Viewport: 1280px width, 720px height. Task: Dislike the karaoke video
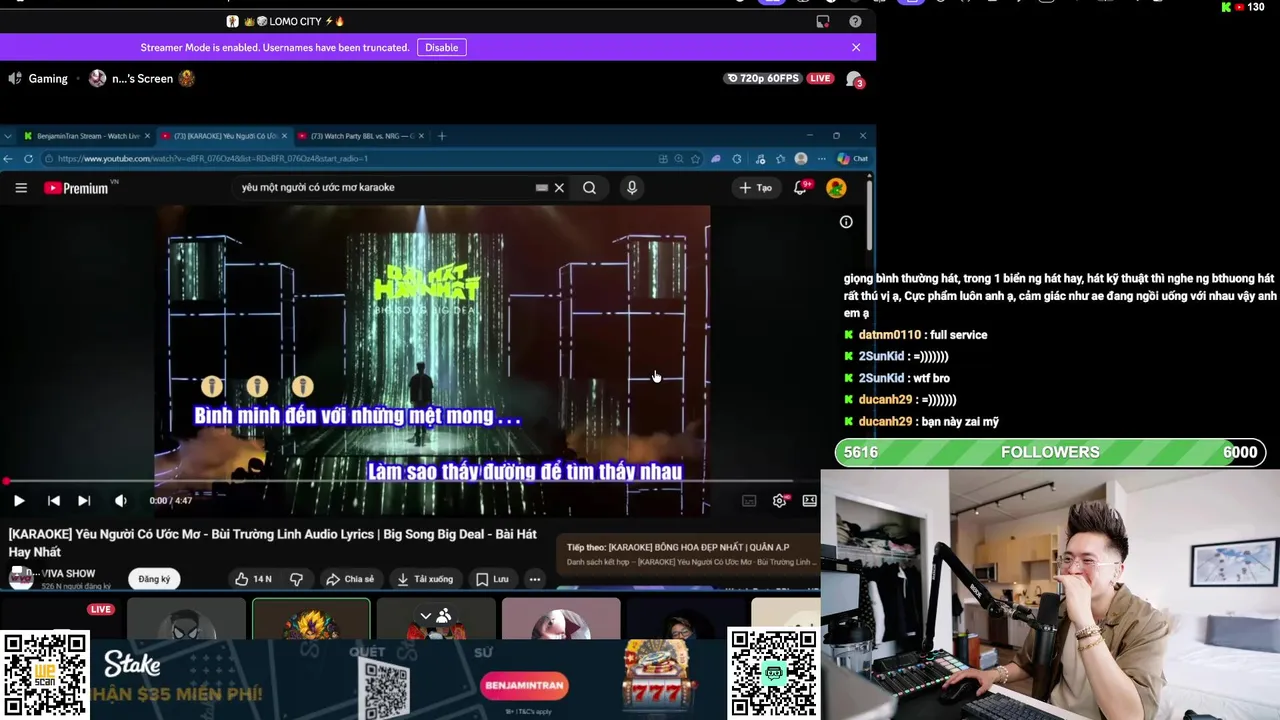click(296, 579)
